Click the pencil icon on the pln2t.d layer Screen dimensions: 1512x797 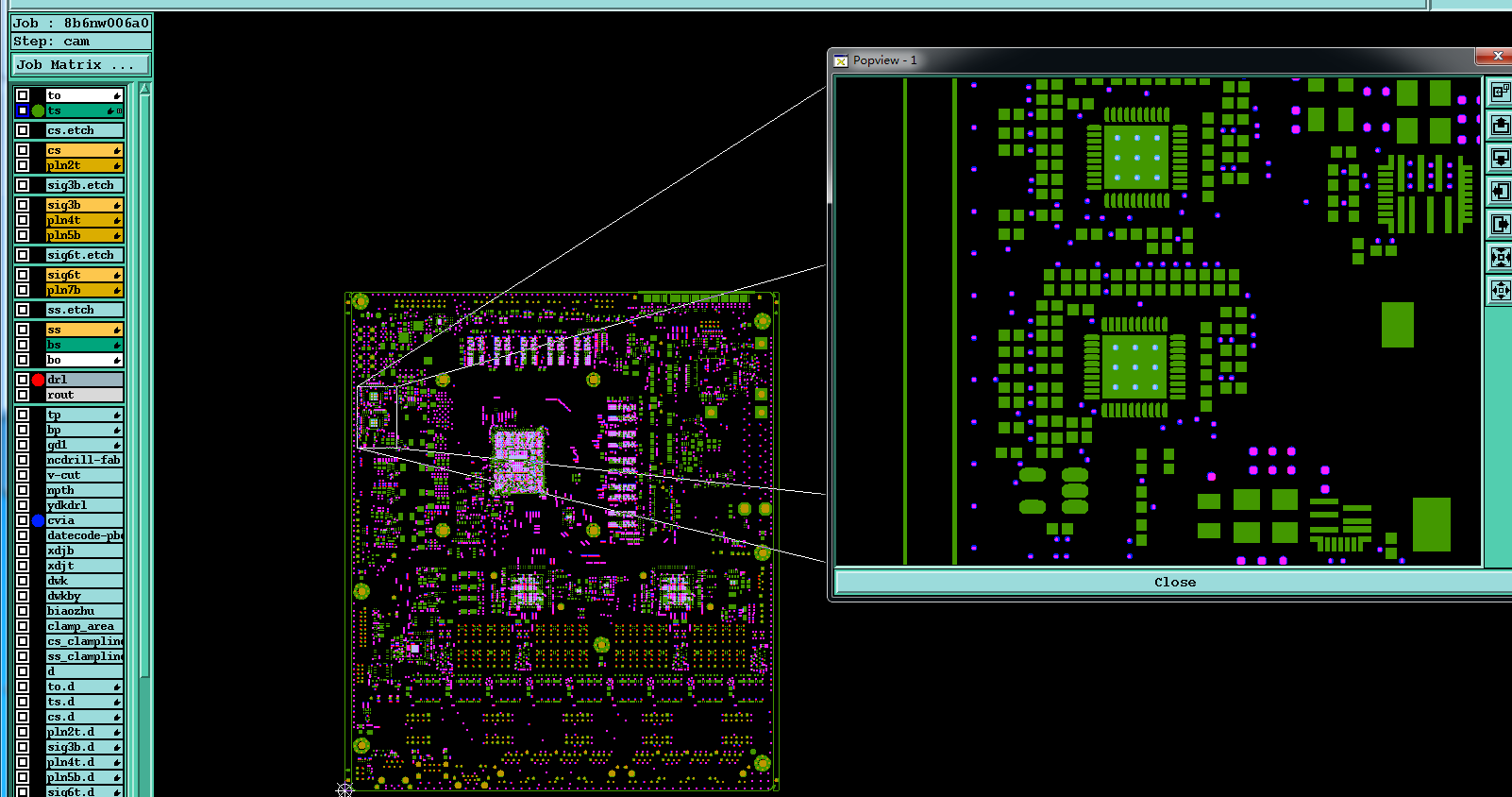pos(117,732)
